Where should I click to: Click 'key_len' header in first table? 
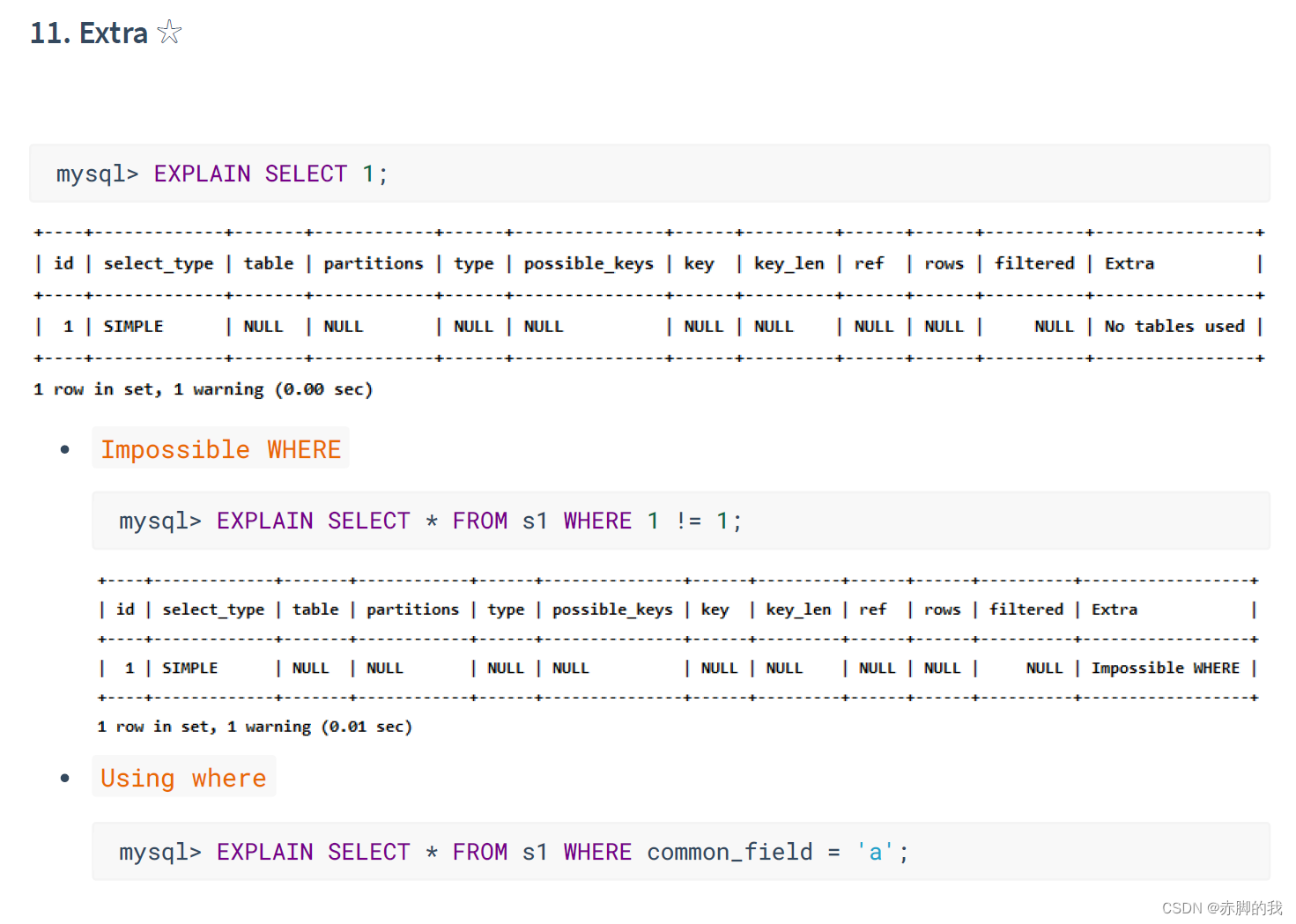pyautogui.click(x=789, y=263)
